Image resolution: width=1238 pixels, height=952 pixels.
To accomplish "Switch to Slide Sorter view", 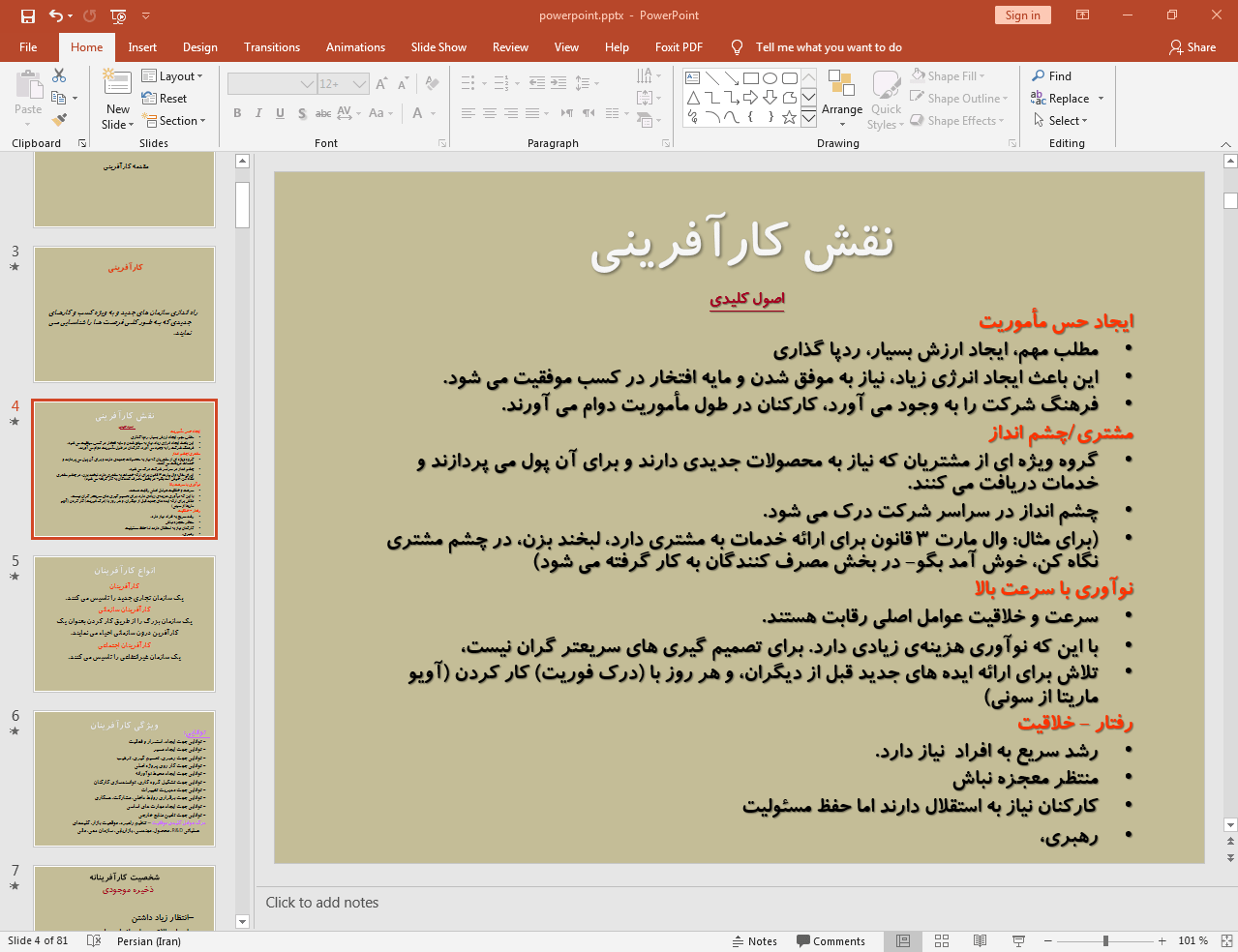I will (x=941, y=940).
